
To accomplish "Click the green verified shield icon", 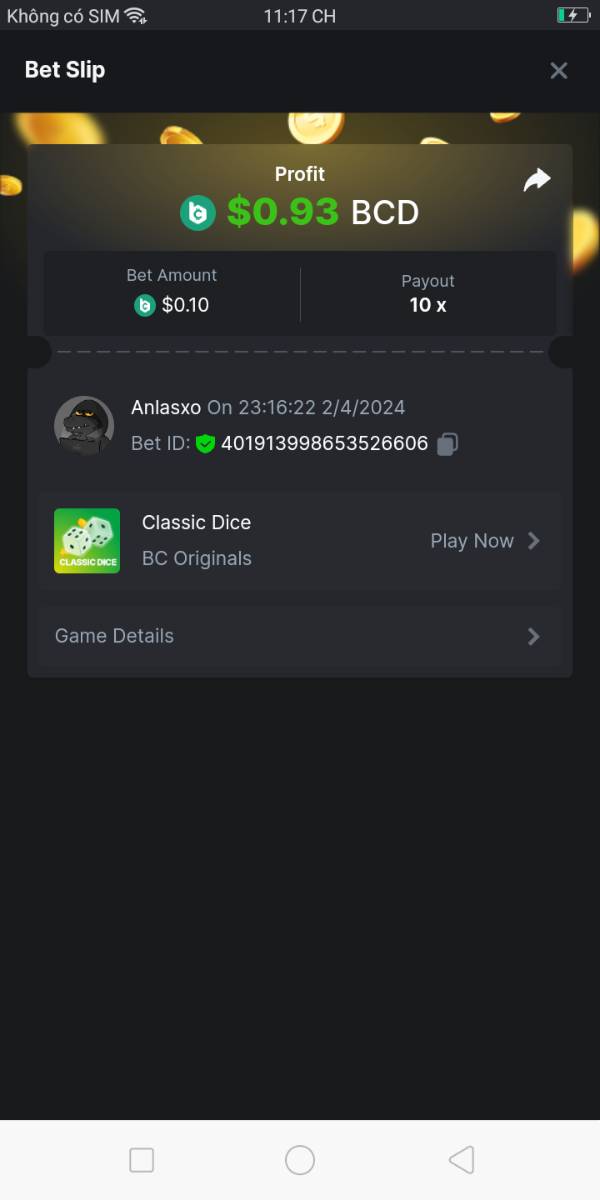I will (x=206, y=443).
